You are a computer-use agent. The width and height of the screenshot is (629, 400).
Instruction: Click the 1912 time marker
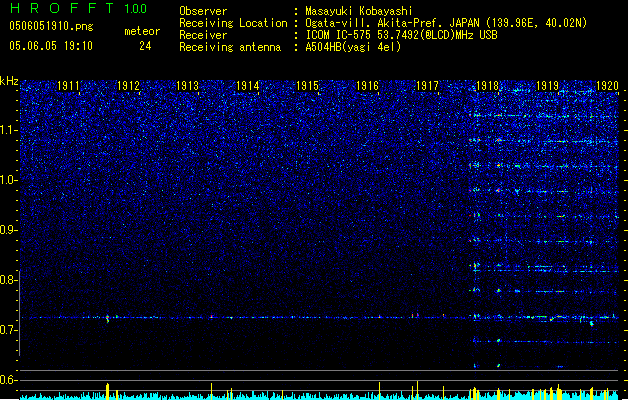click(128, 86)
